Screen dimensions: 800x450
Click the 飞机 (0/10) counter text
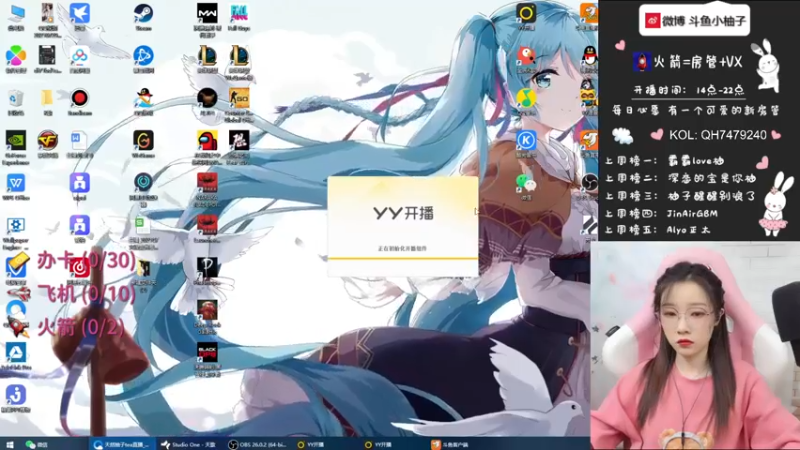(x=86, y=294)
